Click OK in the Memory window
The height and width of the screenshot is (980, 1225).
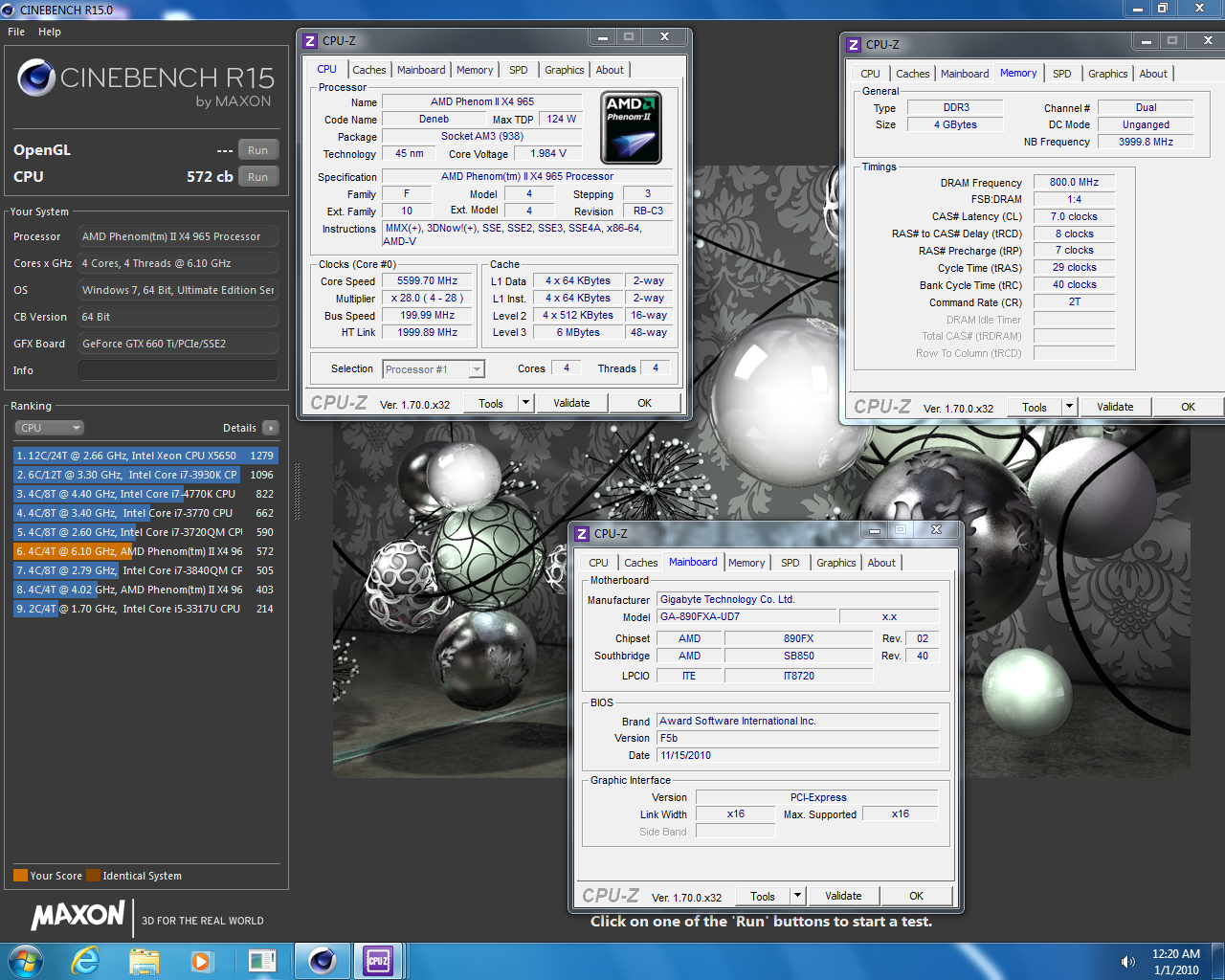point(1188,407)
